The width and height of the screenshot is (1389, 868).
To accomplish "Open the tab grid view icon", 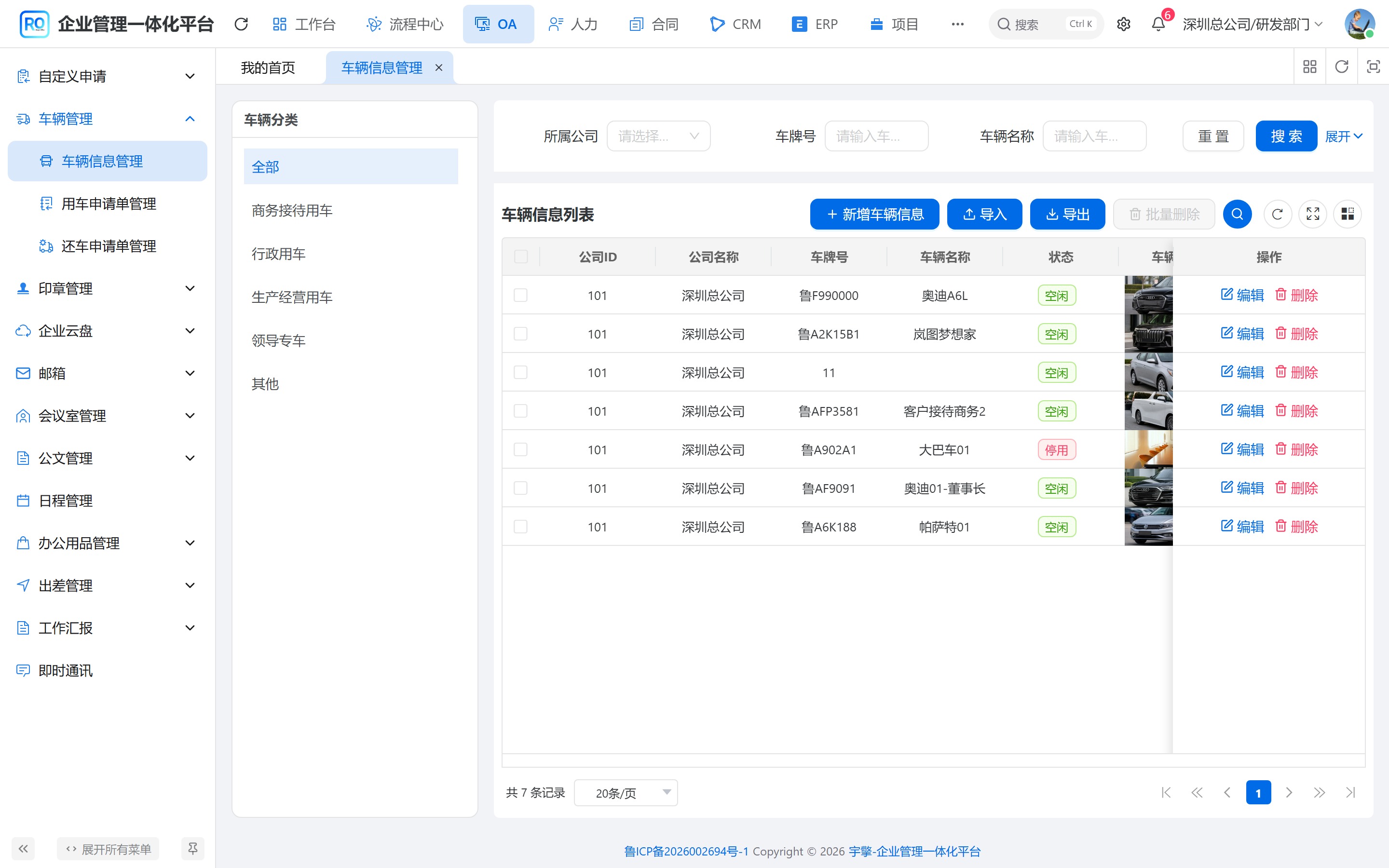I will 1309,67.
